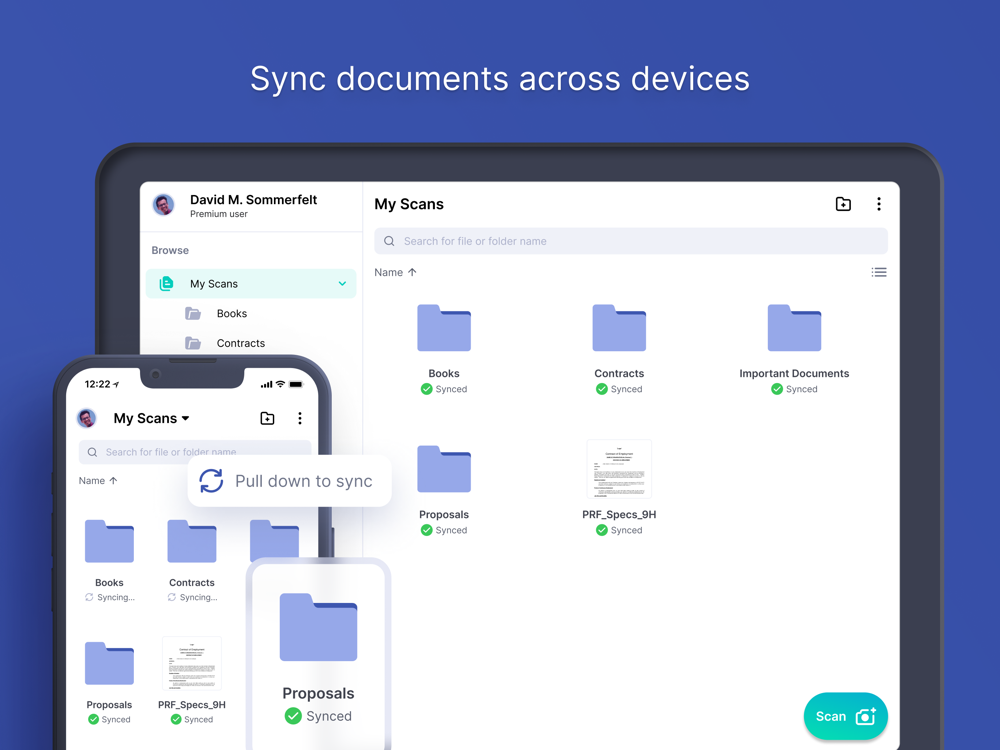Image resolution: width=1000 pixels, height=750 pixels.
Task: Click the phone search field
Action: click(x=195, y=452)
